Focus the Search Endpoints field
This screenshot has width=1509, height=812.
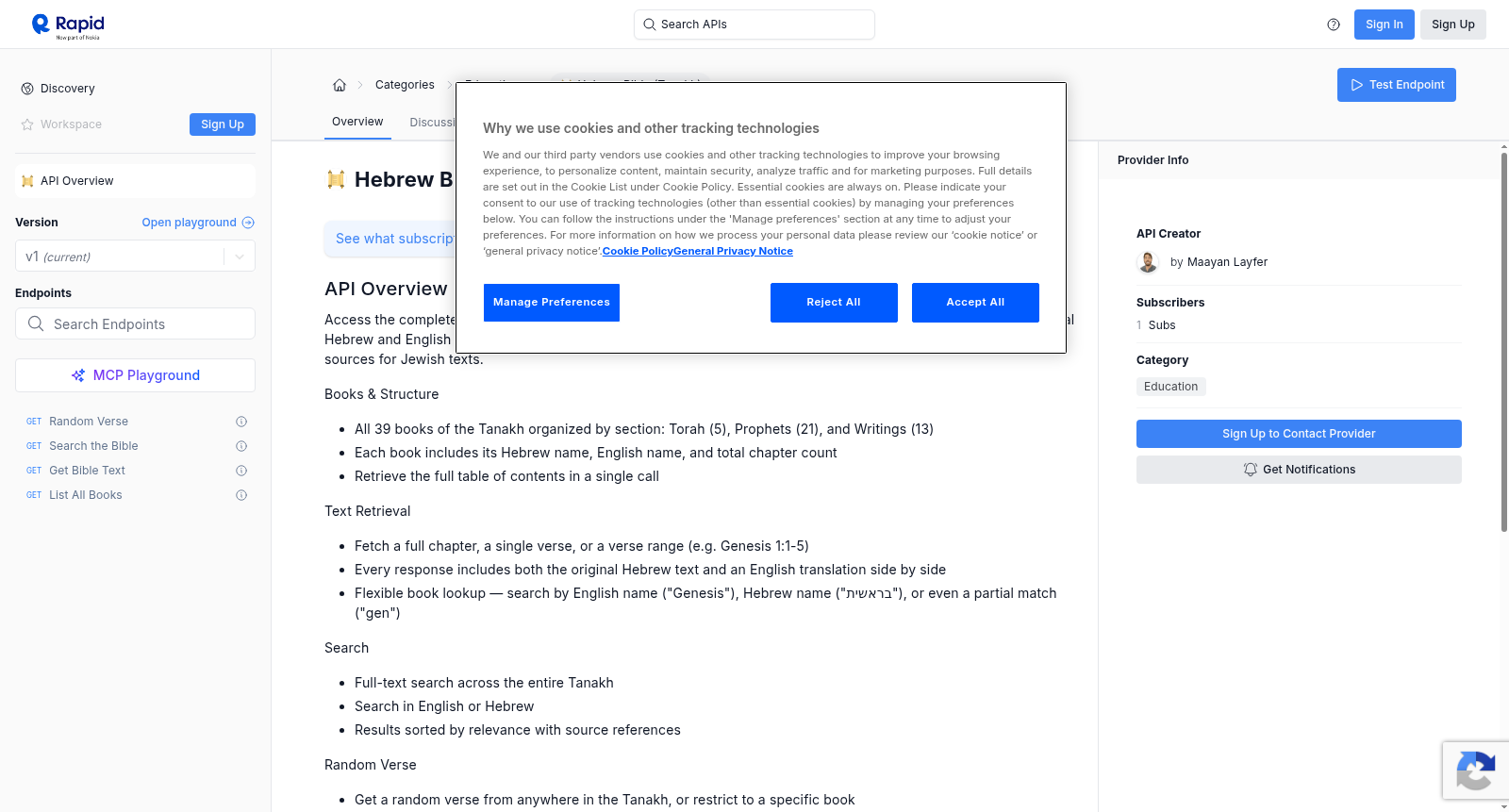click(x=135, y=323)
